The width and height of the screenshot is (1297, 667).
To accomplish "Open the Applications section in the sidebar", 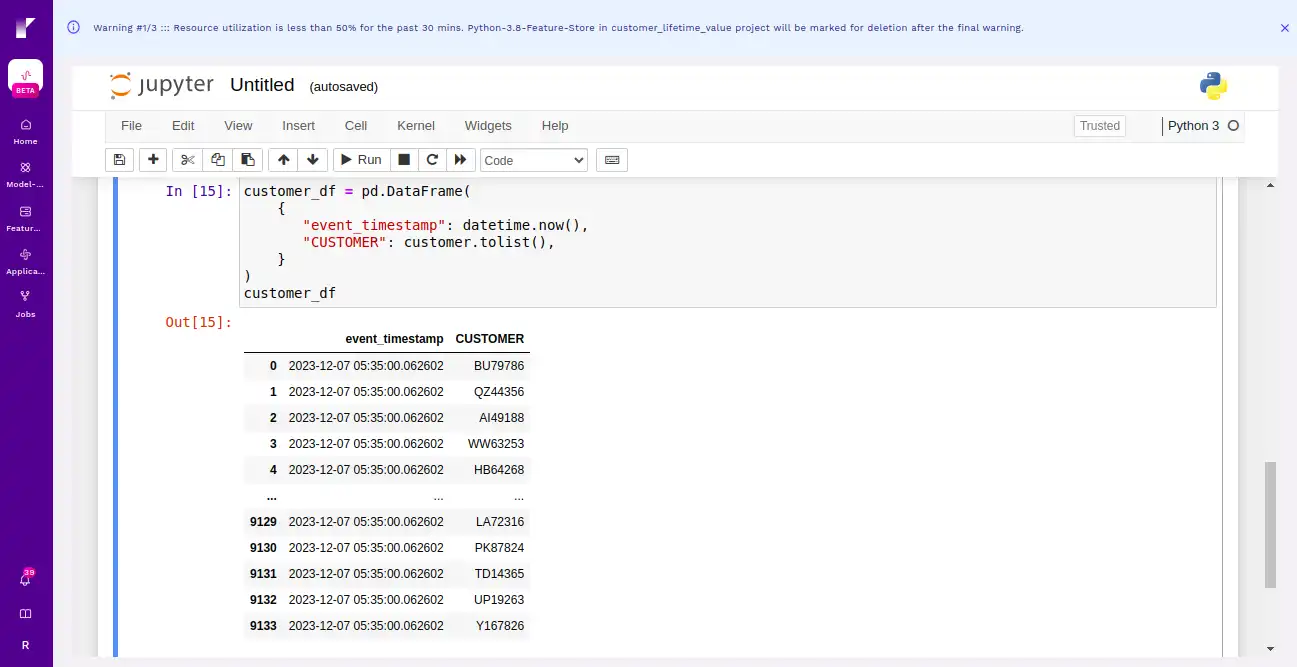I will [x=26, y=261].
